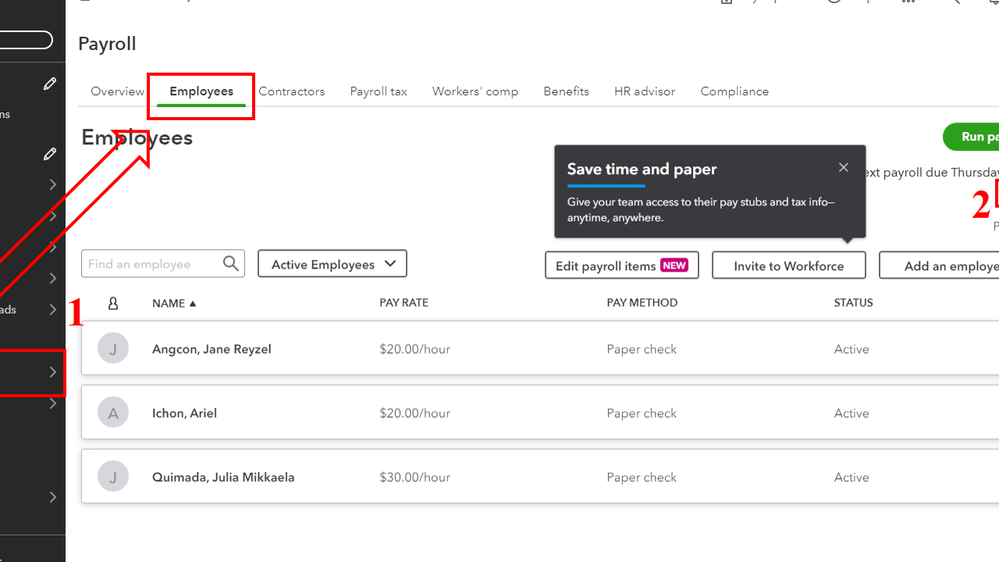The height and width of the screenshot is (562, 999).
Task: Focus the Find an employee search field
Action: [x=152, y=264]
